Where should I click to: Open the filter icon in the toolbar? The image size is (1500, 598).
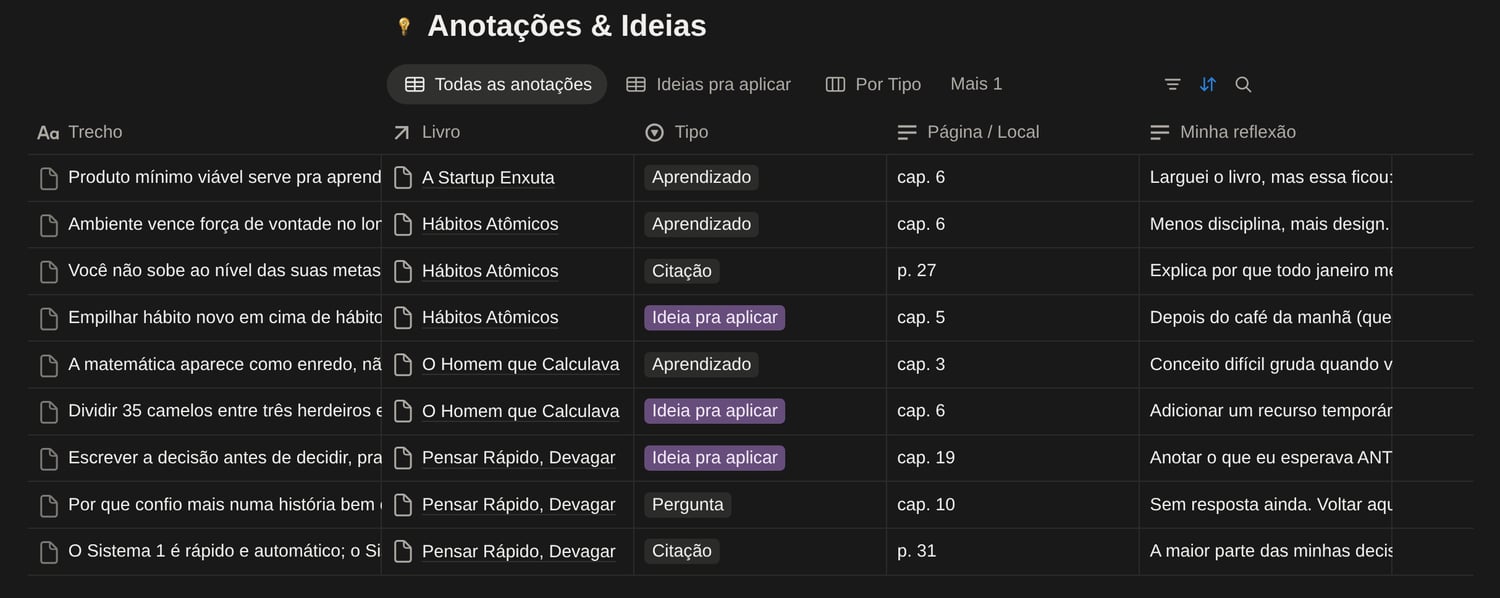coord(1173,85)
